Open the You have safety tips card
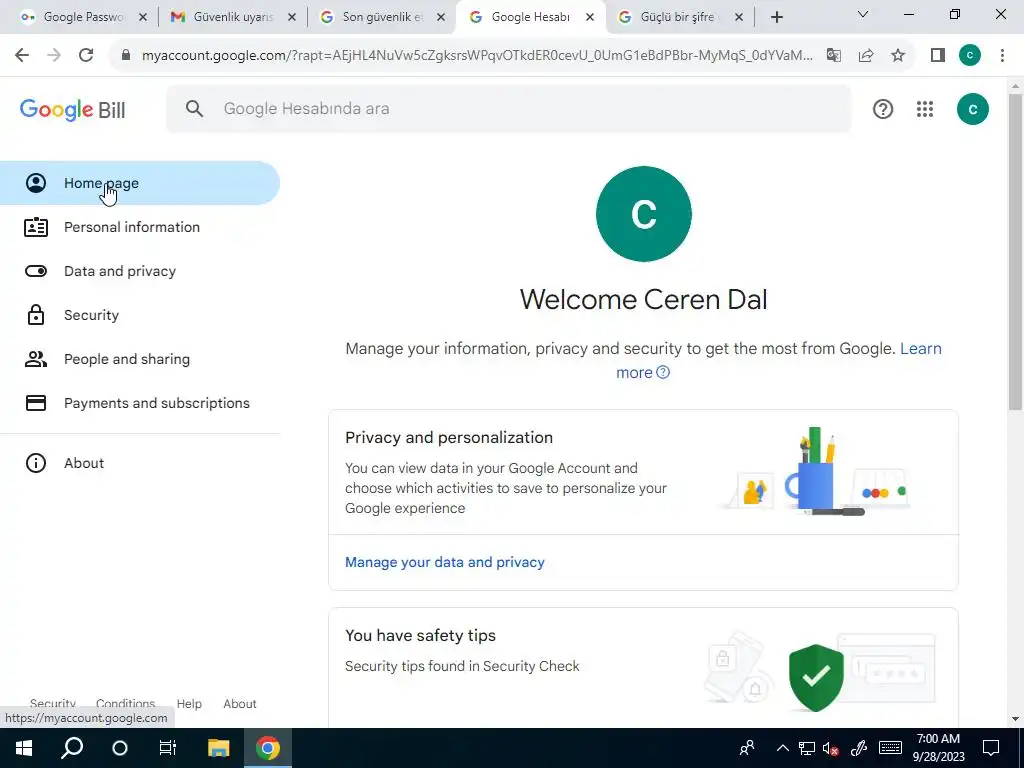This screenshot has width=1024, height=768. (643, 668)
